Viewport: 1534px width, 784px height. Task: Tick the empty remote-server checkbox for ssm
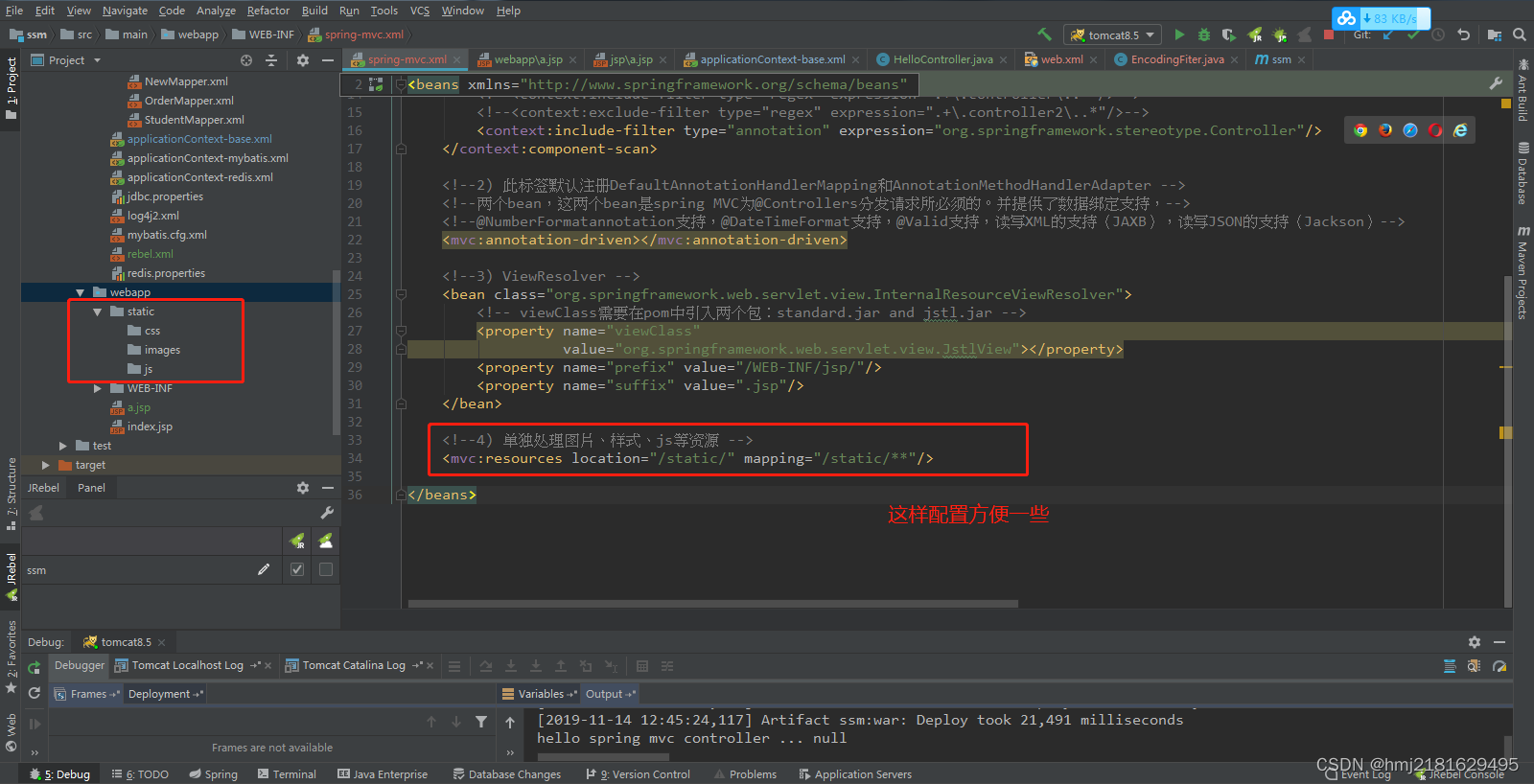pyautogui.click(x=326, y=569)
